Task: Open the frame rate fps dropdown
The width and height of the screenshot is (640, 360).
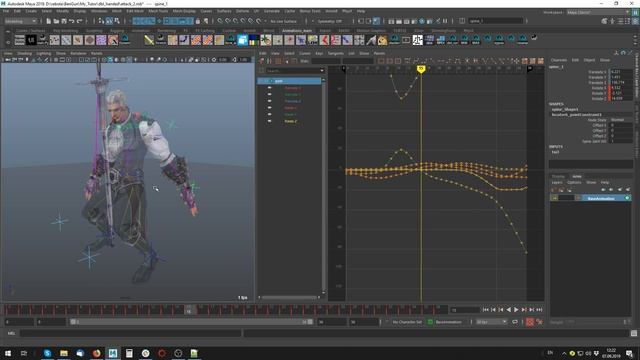Action: (x=491, y=322)
